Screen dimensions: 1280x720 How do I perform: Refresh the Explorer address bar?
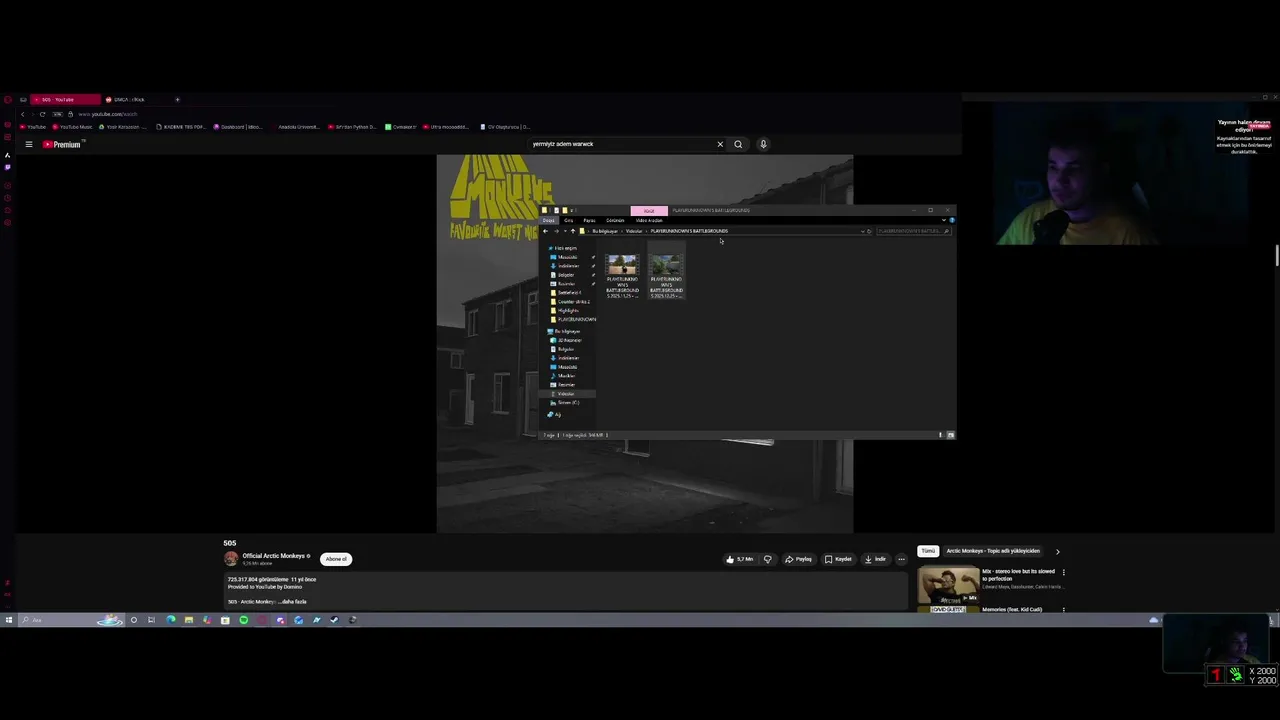pos(869,231)
